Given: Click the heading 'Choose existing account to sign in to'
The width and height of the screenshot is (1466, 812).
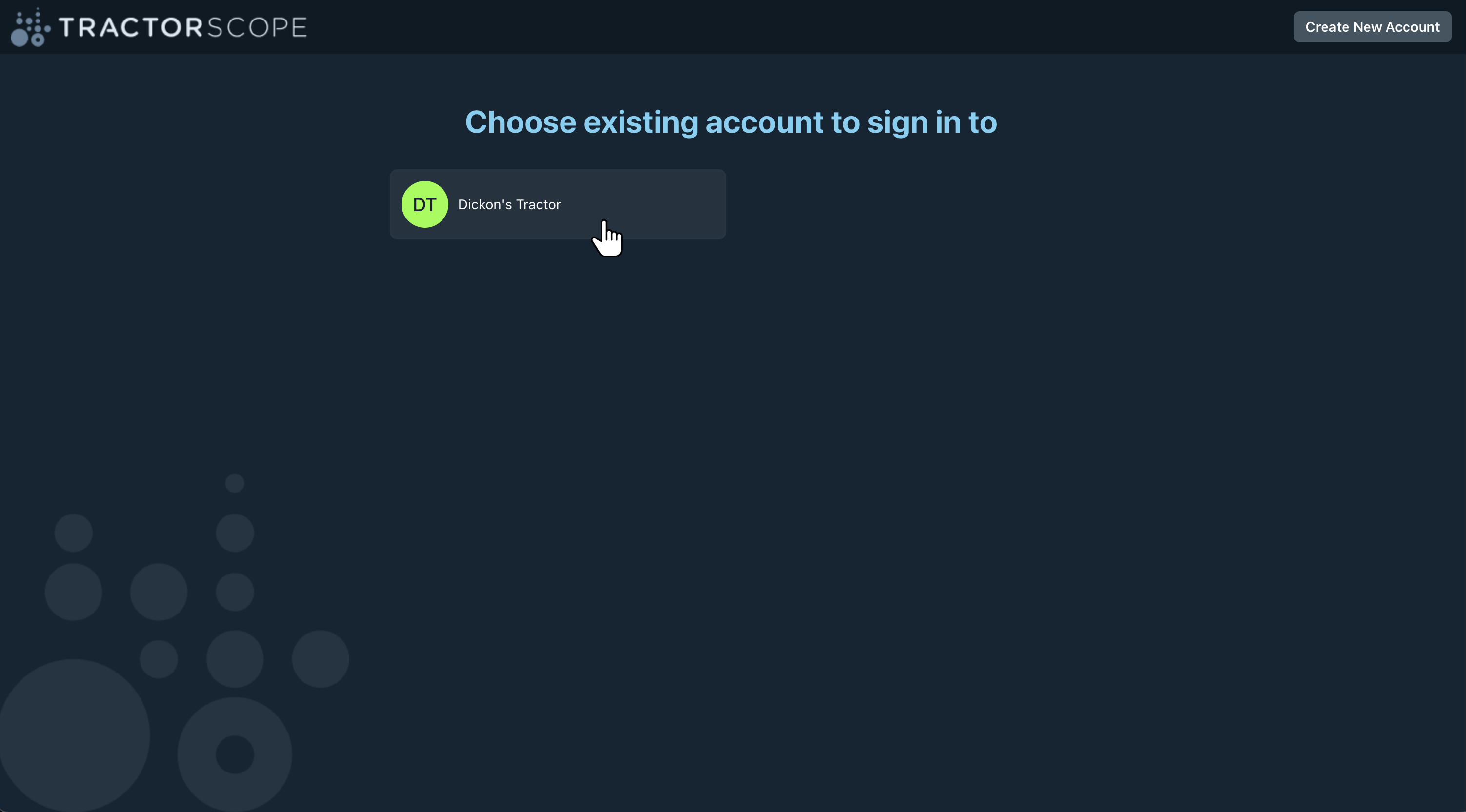Looking at the screenshot, I should click(731, 122).
